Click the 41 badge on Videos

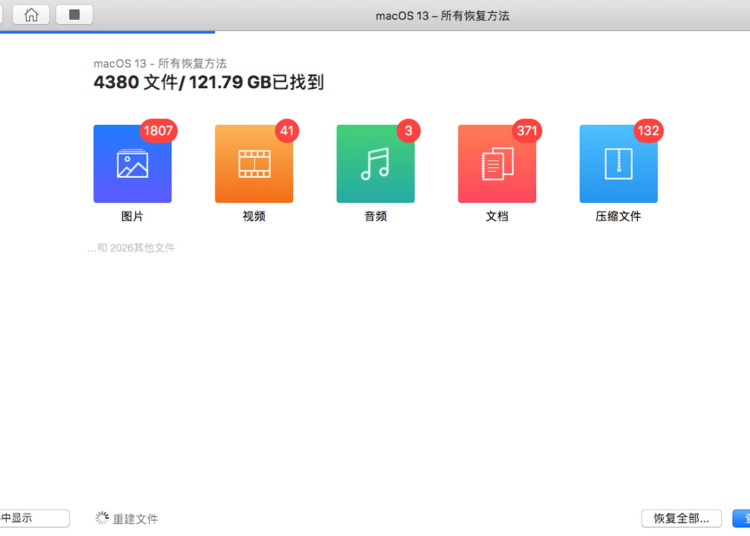pos(287,131)
